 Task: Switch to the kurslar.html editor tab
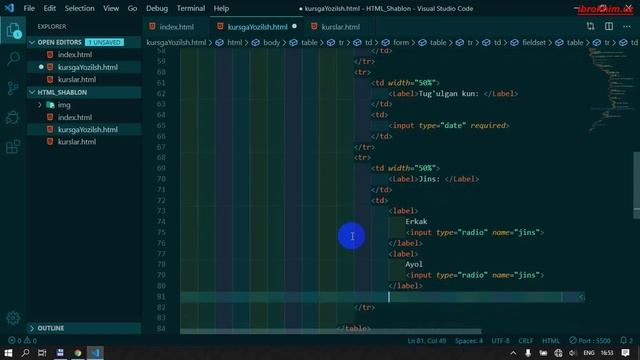(x=340, y=27)
